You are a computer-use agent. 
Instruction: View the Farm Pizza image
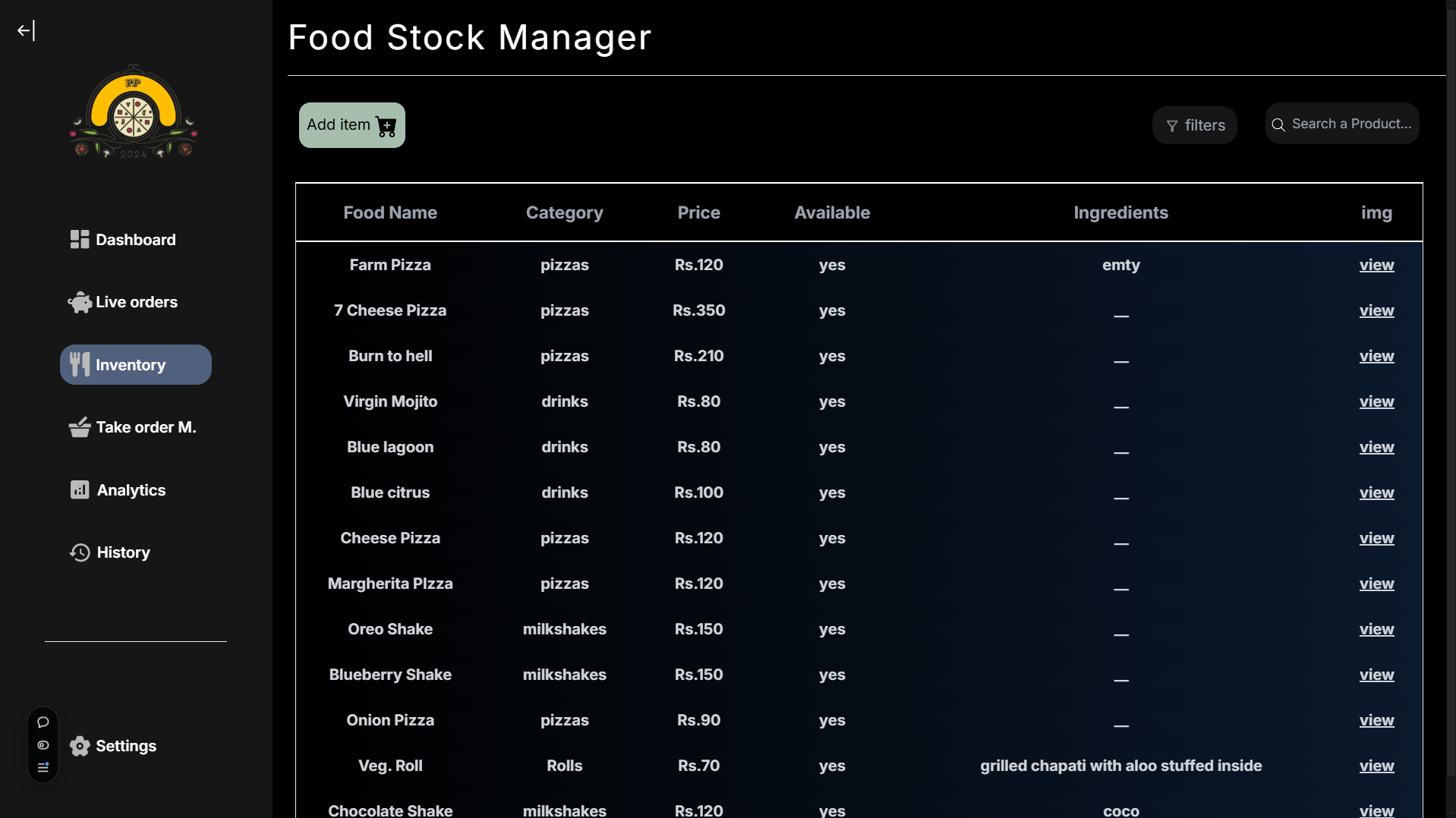[x=1376, y=265]
